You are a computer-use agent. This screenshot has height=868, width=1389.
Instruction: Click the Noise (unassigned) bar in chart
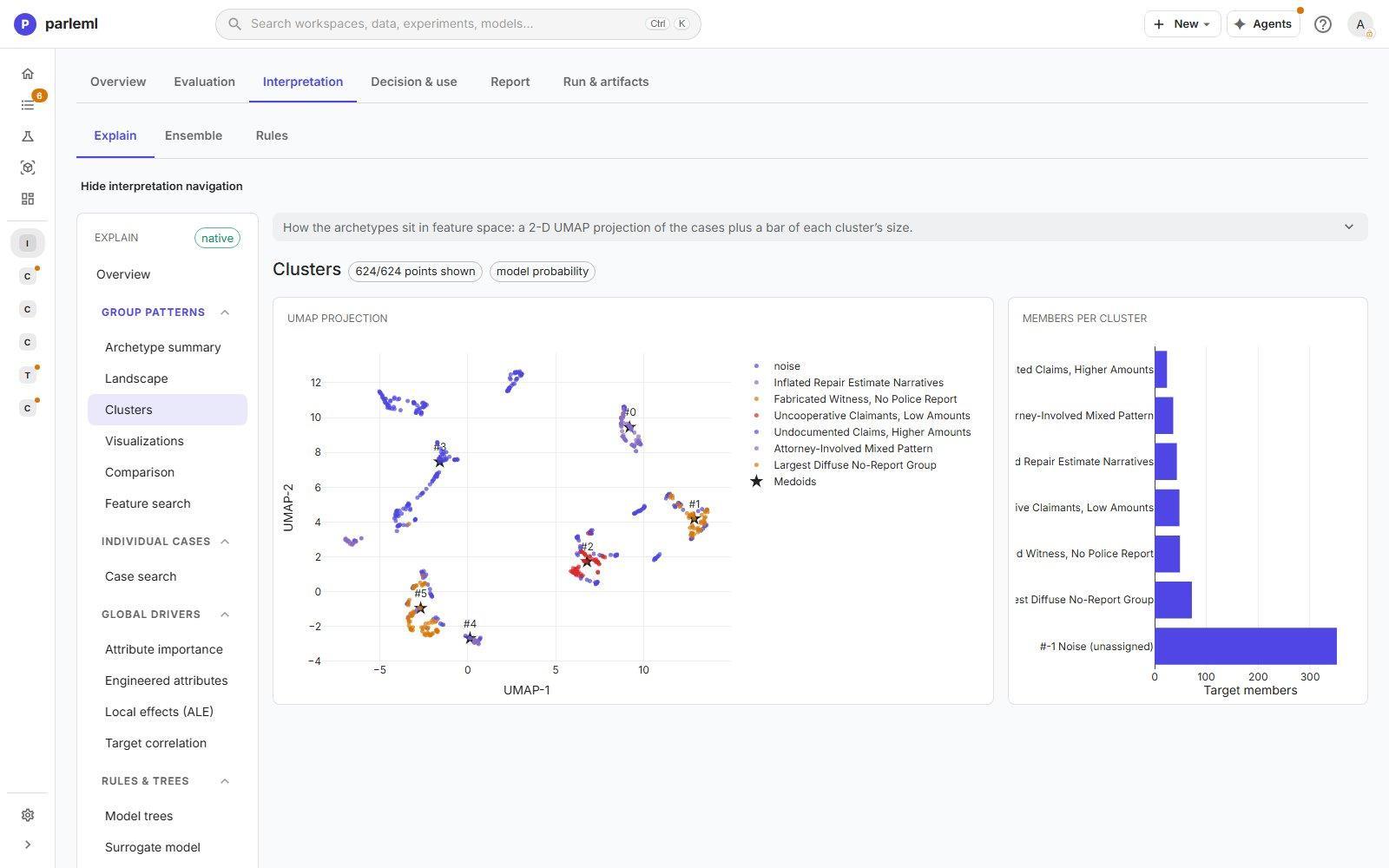coord(1245,646)
